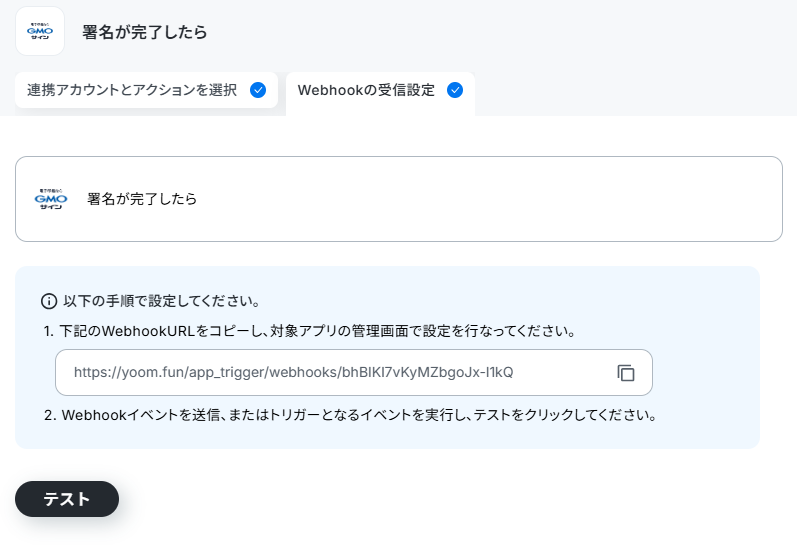Select the 署名が完了したら trigger card
The height and width of the screenshot is (545, 797).
pyautogui.click(x=398, y=199)
